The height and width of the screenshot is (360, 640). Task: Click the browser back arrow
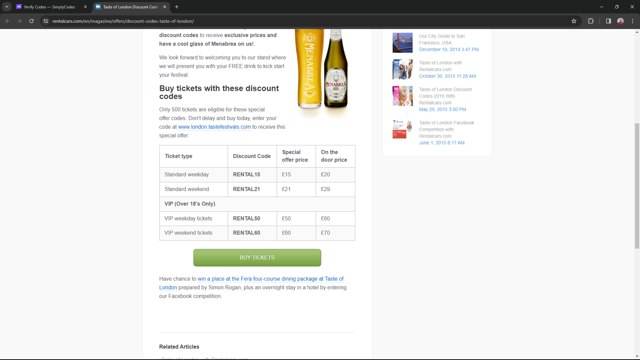click(7, 21)
